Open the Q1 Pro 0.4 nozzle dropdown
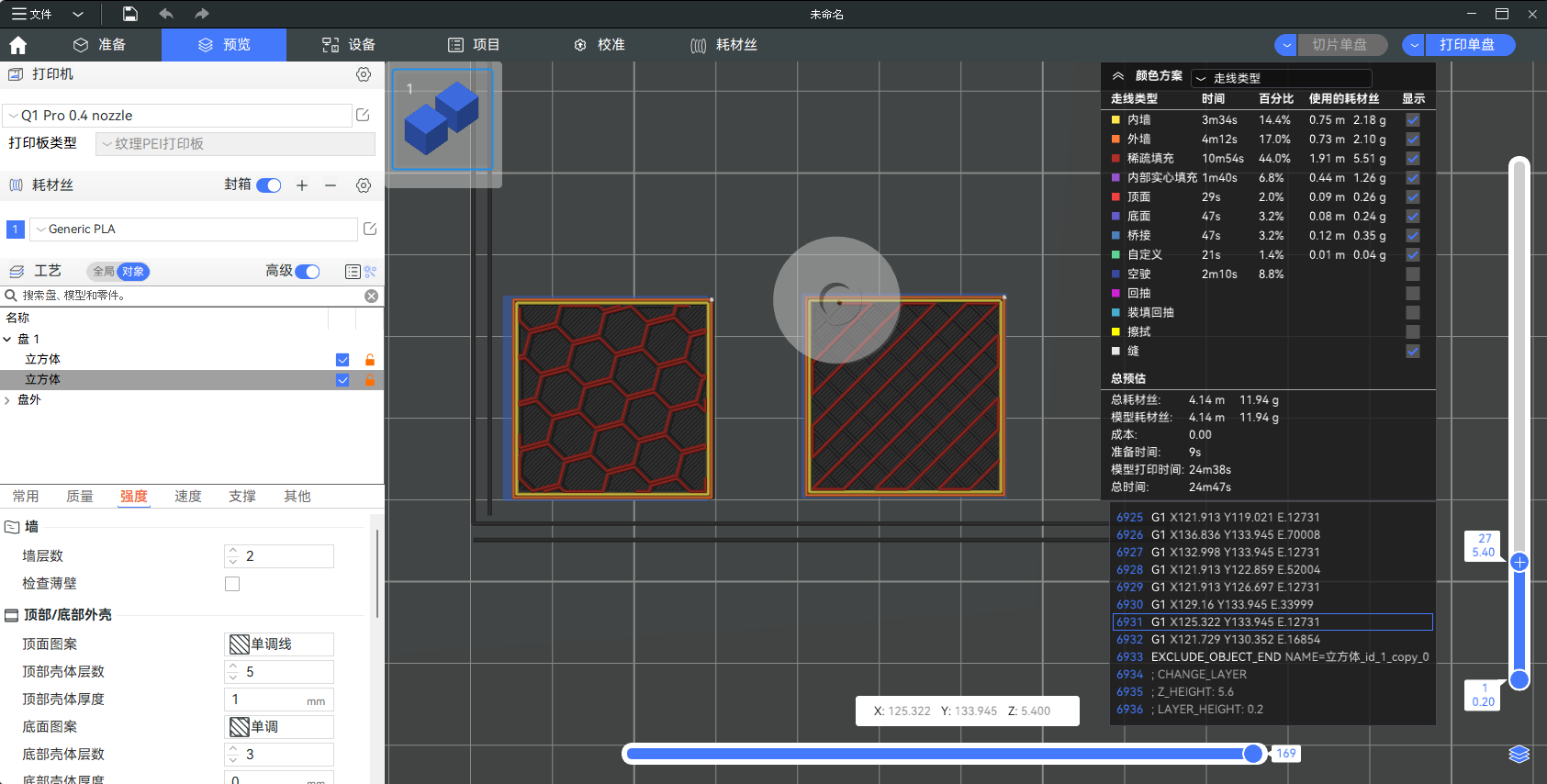This screenshot has height=784, width=1547. 178,116
